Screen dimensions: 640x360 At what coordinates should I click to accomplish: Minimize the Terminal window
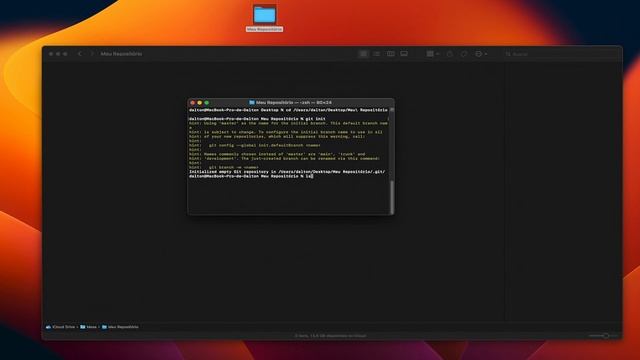coord(200,103)
